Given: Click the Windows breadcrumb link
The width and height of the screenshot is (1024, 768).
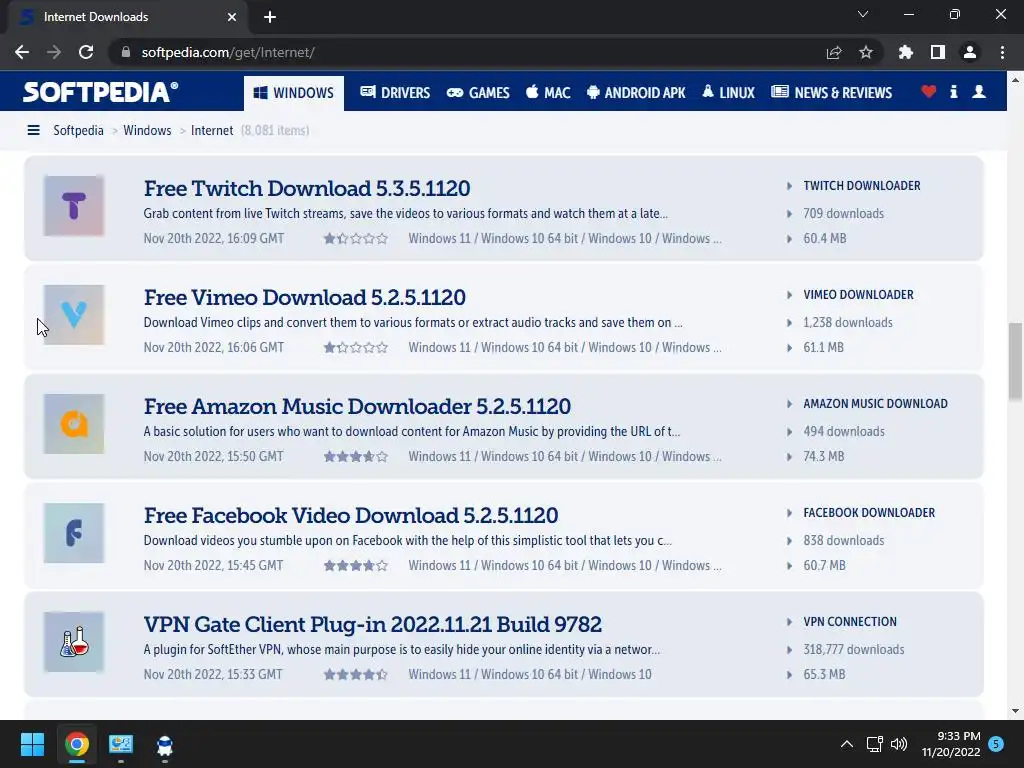Looking at the screenshot, I should pyautogui.click(x=147, y=131).
